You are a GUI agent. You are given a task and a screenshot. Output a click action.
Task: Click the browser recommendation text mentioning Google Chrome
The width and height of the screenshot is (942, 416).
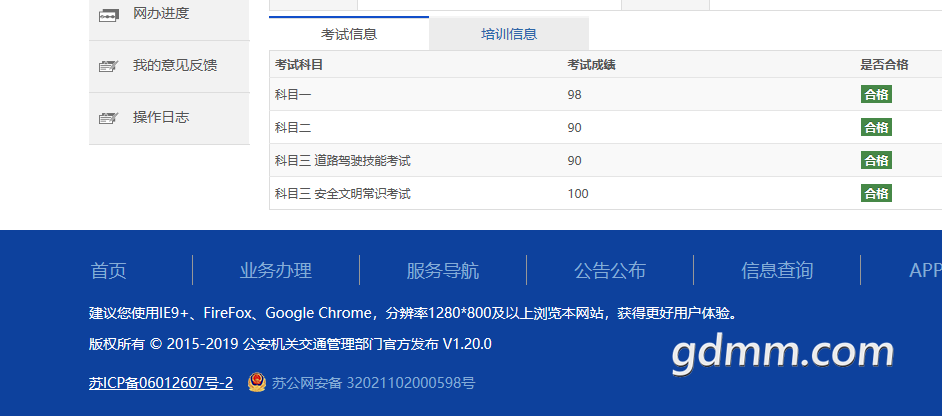tap(413, 313)
